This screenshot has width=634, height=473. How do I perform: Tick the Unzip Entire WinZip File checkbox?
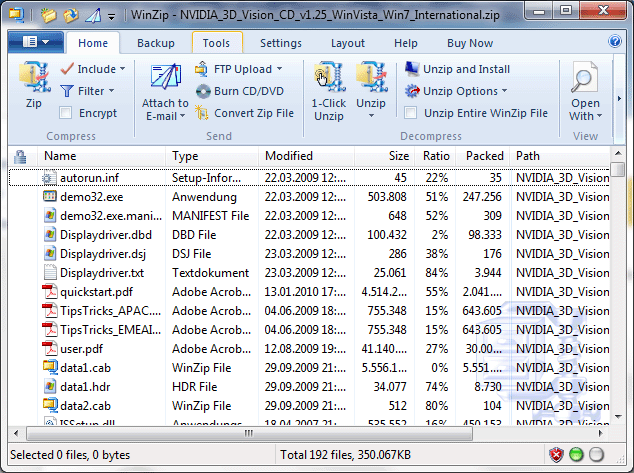click(x=410, y=113)
